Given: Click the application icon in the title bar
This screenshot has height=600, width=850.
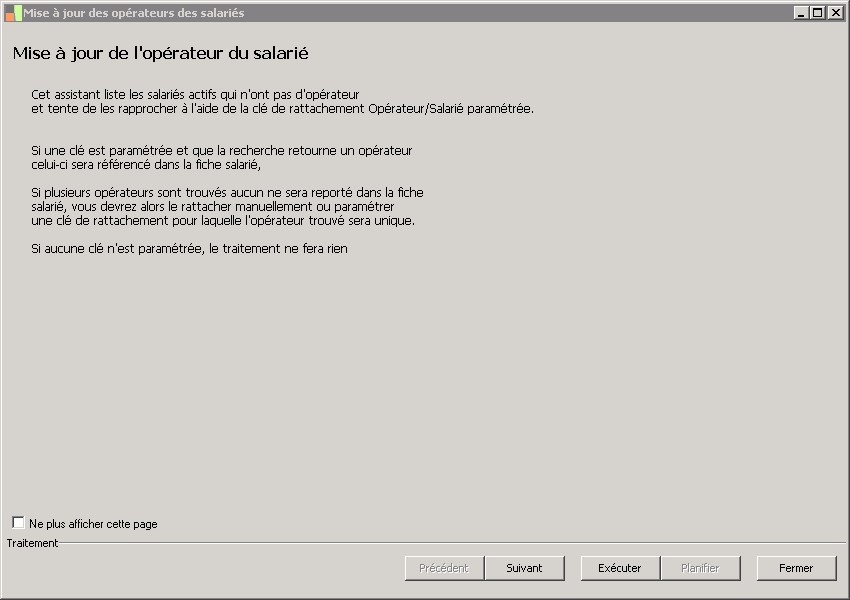Looking at the screenshot, I should pyautogui.click(x=13, y=13).
